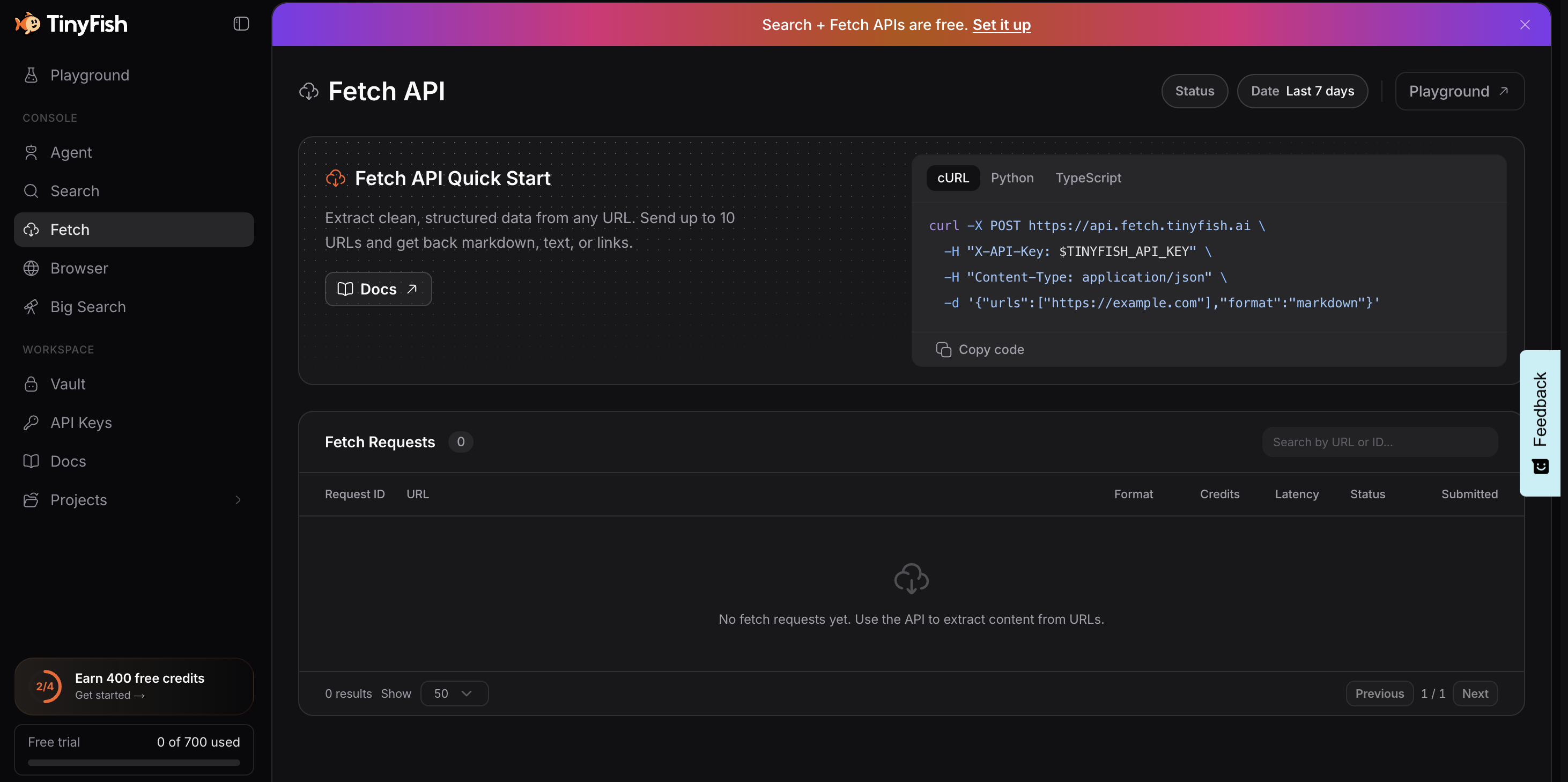Screen dimensions: 1568x782
Task: Open the Show 50 results dropdown
Action: tap(454, 694)
